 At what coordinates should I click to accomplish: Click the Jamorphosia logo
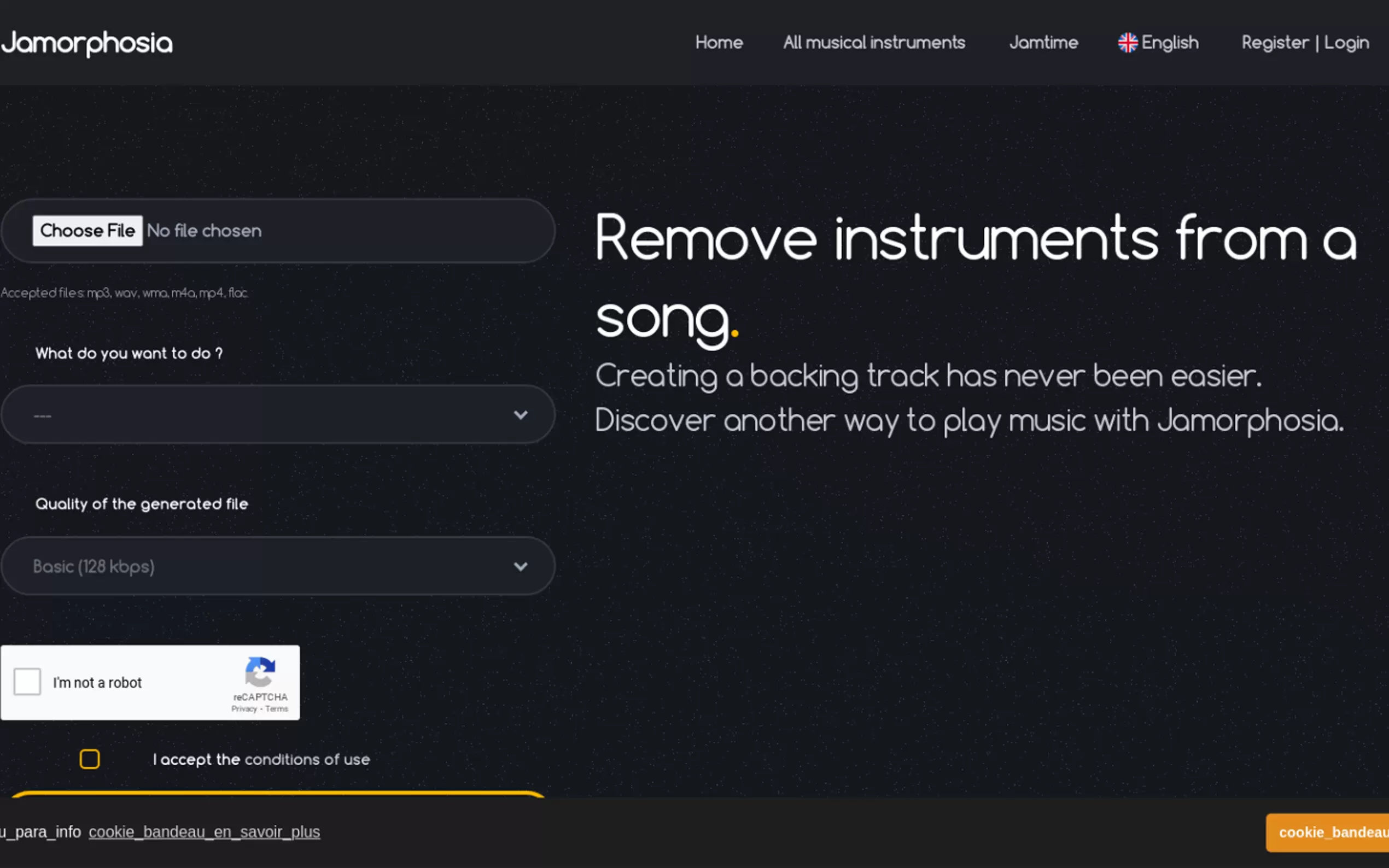click(87, 43)
